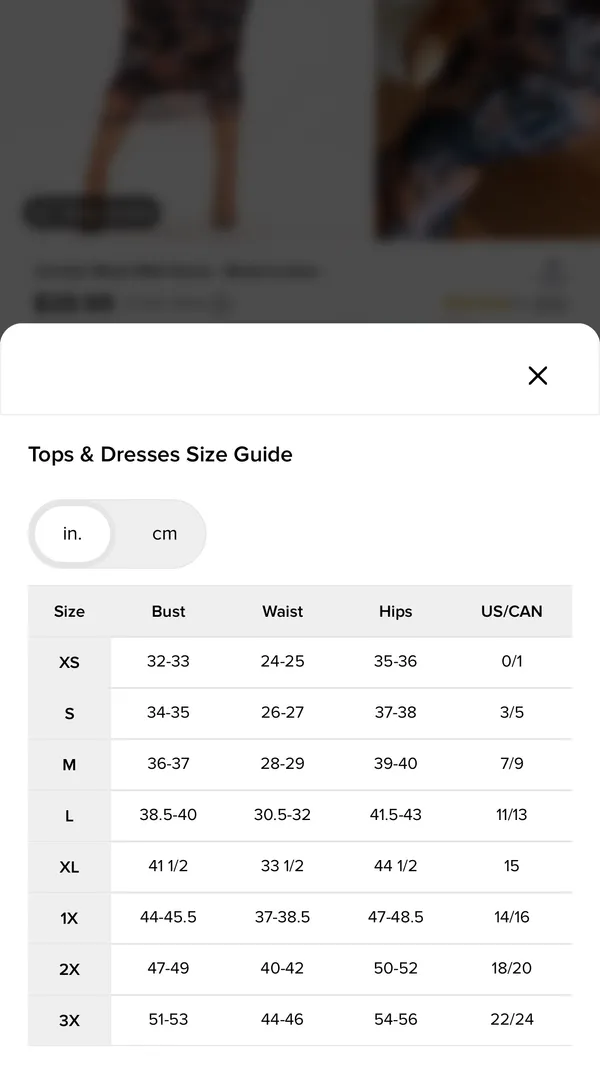Select the L size row label
The height and width of the screenshot is (1074, 600).
[69, 816]
